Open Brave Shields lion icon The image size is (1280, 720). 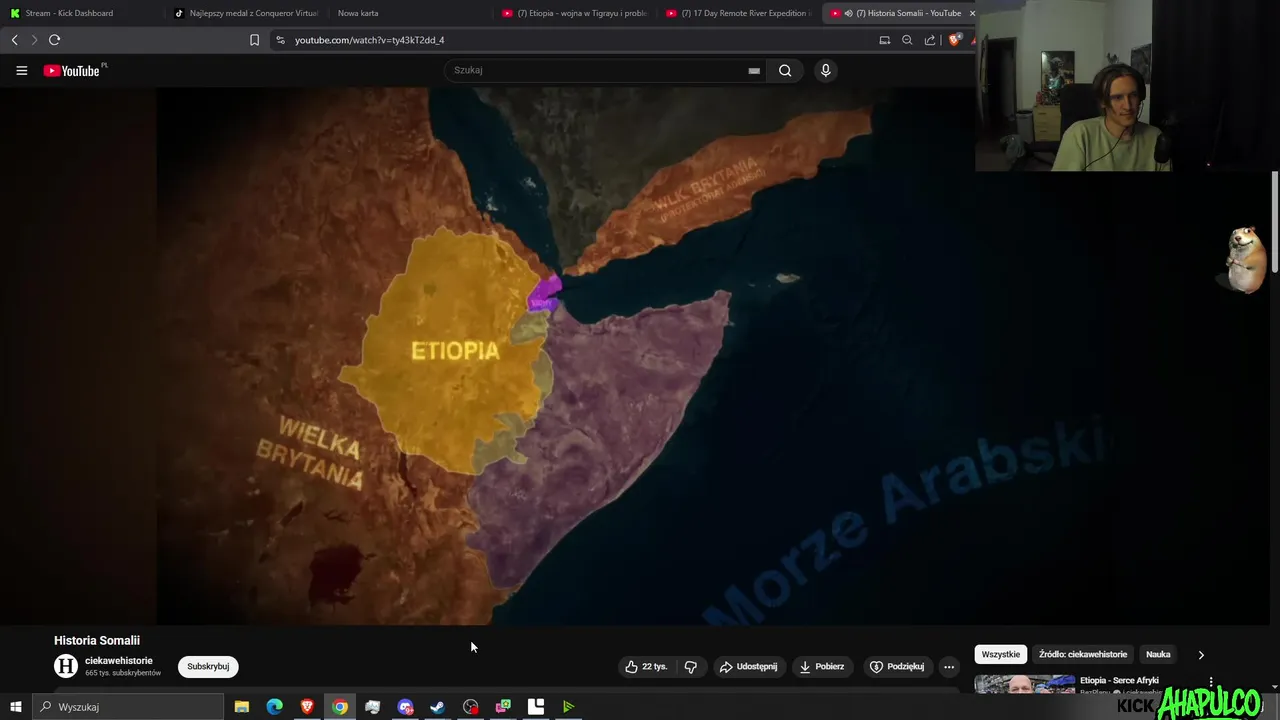tap(954, 40)
